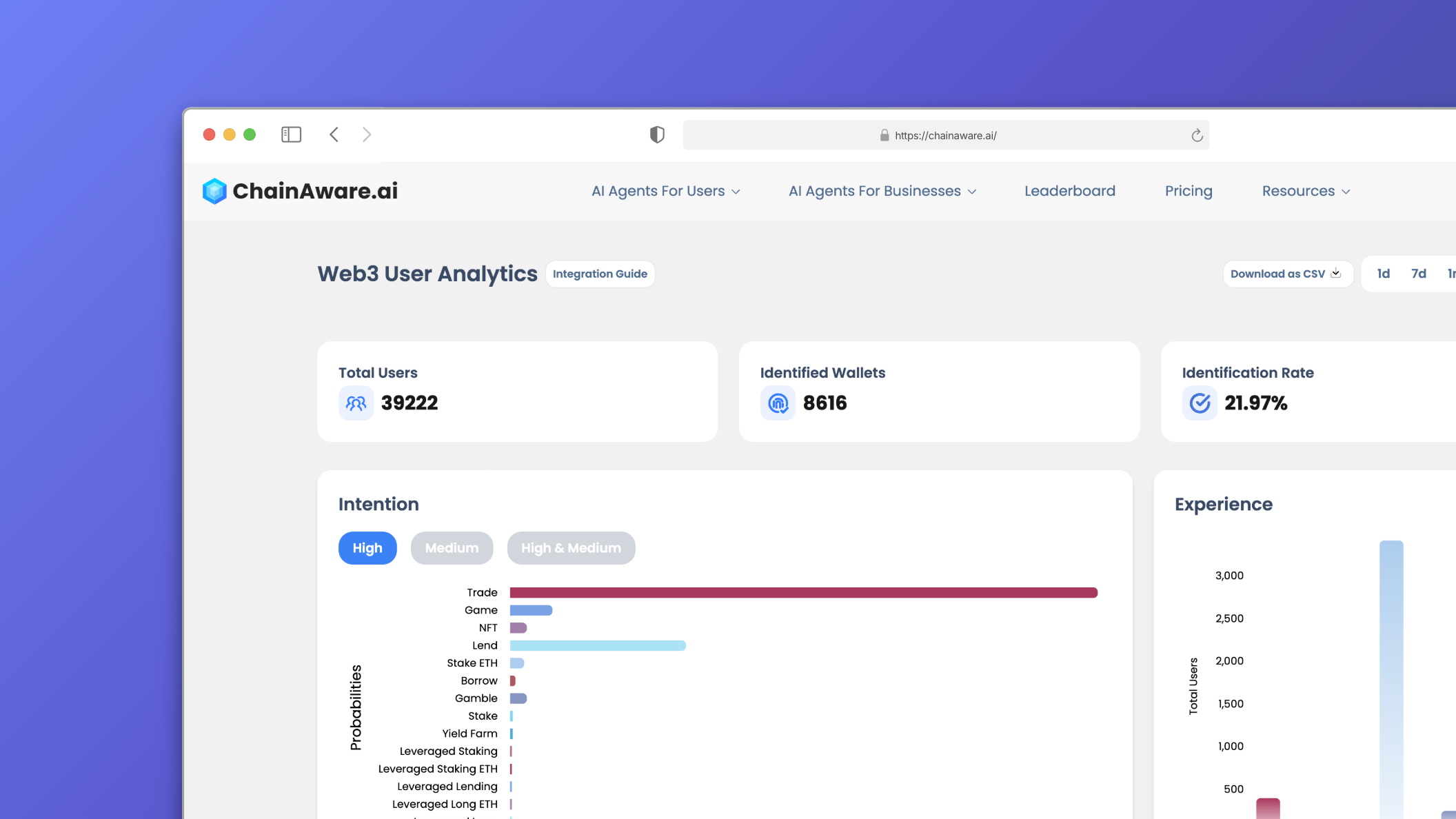Click the lock icon in the address bar
Screen dimensions: 1456x819
(884, 135)
